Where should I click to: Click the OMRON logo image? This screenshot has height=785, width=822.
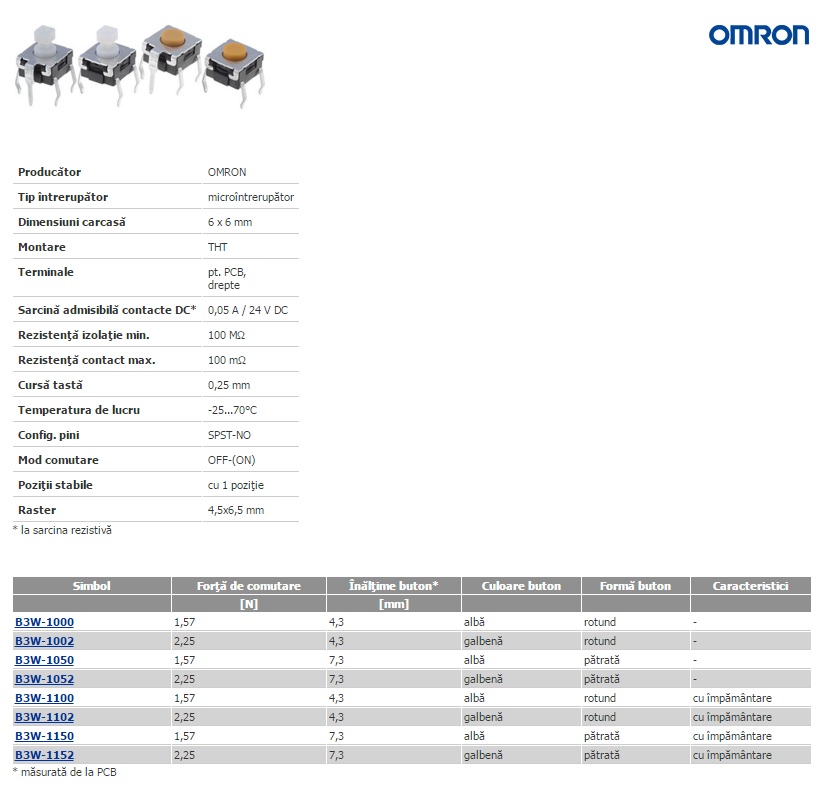pos(759,35)
